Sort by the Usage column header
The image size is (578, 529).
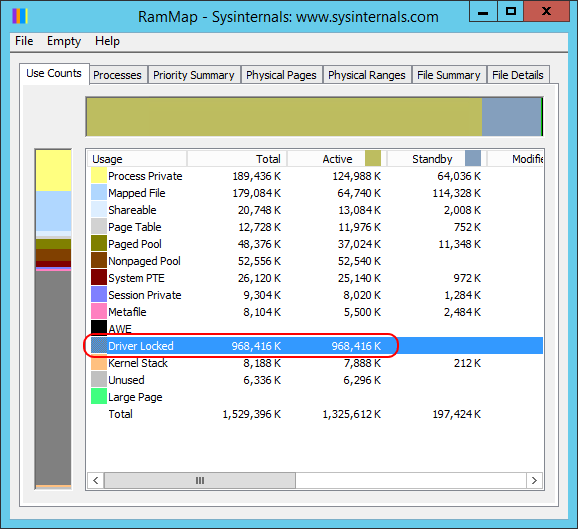137,159
